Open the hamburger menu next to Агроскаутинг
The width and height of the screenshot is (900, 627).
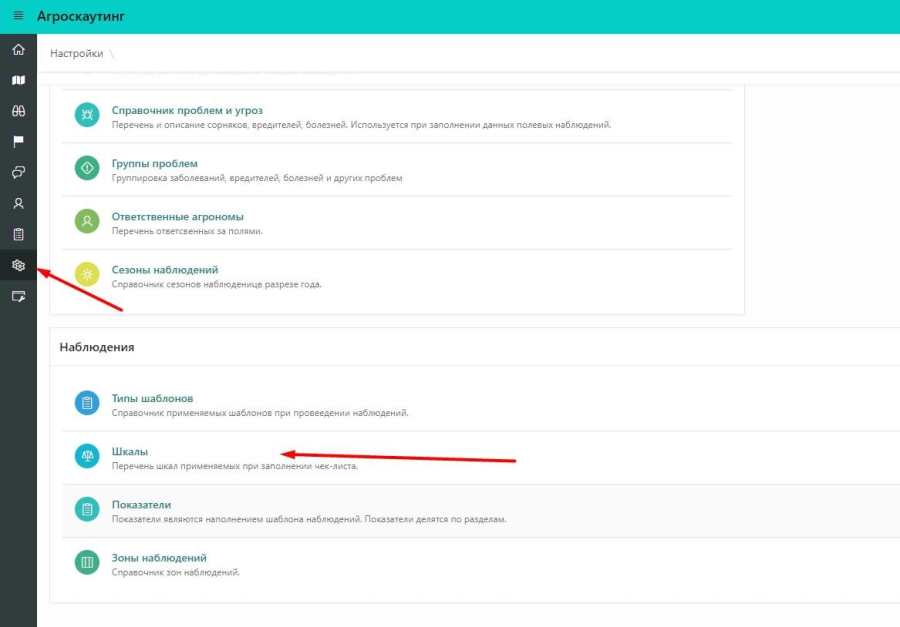pyautogui.click(x=18, y=16)
